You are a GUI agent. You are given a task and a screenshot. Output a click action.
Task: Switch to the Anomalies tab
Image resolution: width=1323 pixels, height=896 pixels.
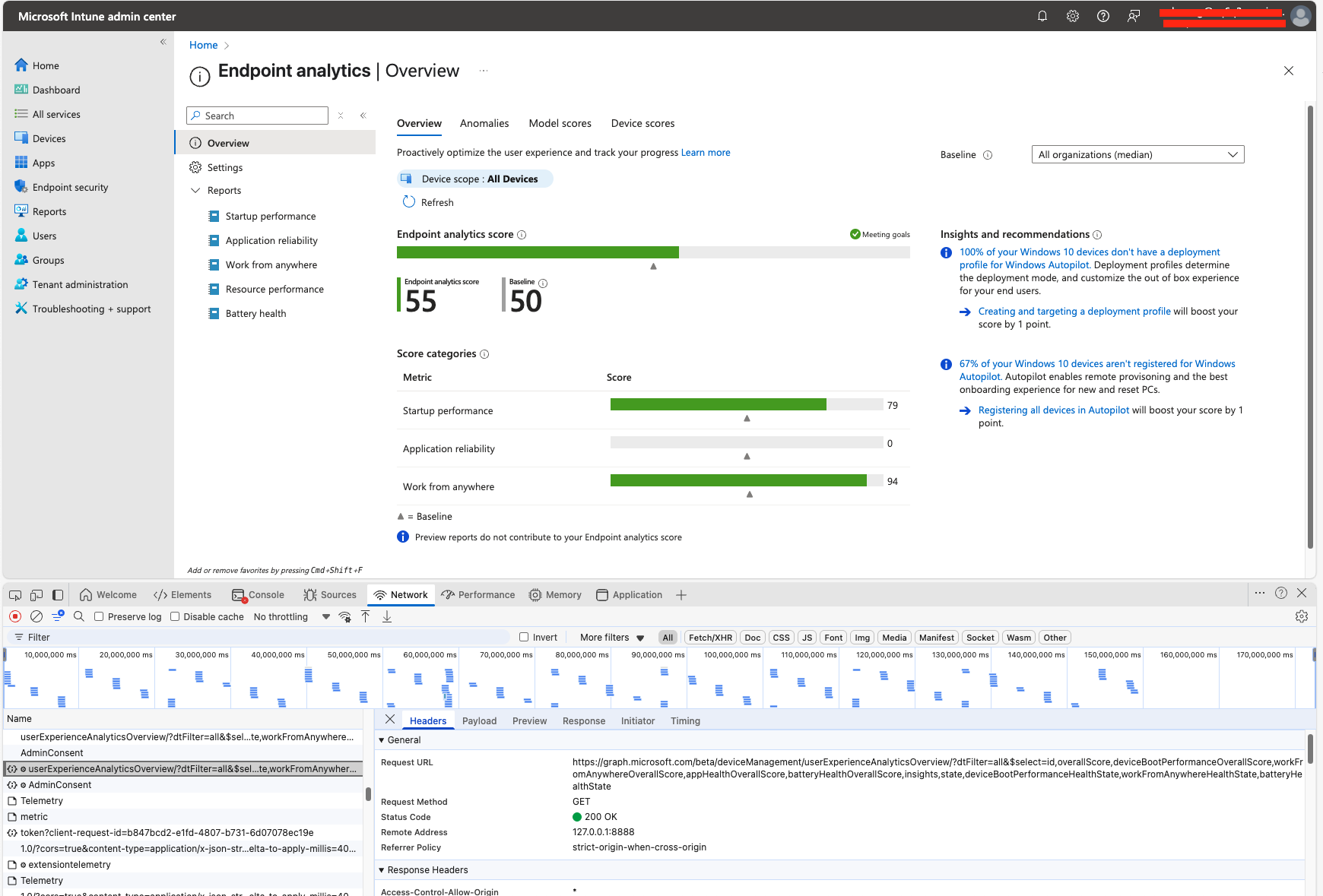click(484, 123)
